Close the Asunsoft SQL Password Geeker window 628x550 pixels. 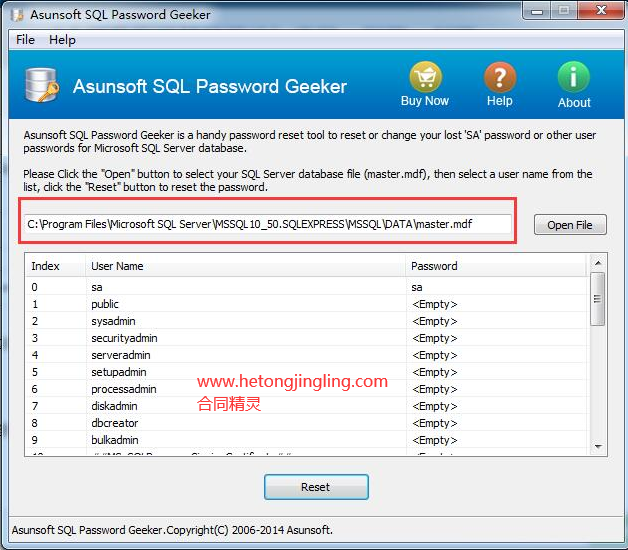click(x=601, y=11)
